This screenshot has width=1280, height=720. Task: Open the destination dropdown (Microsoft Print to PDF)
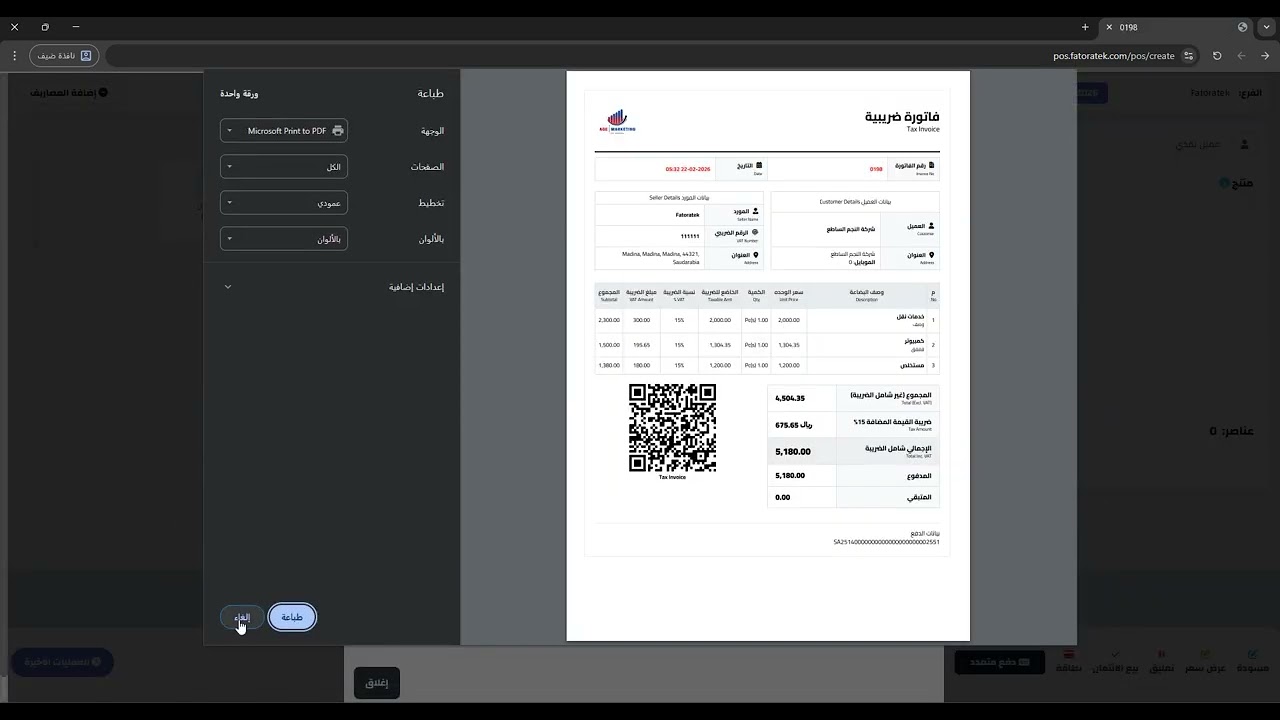coord(284,131)
